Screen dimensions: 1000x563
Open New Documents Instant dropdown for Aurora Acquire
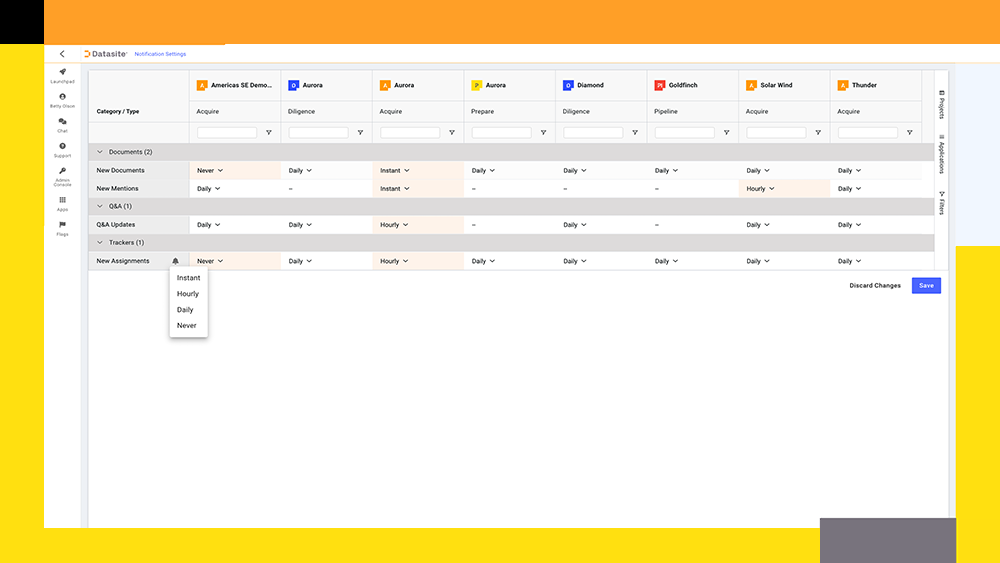(x=395, y=170)
